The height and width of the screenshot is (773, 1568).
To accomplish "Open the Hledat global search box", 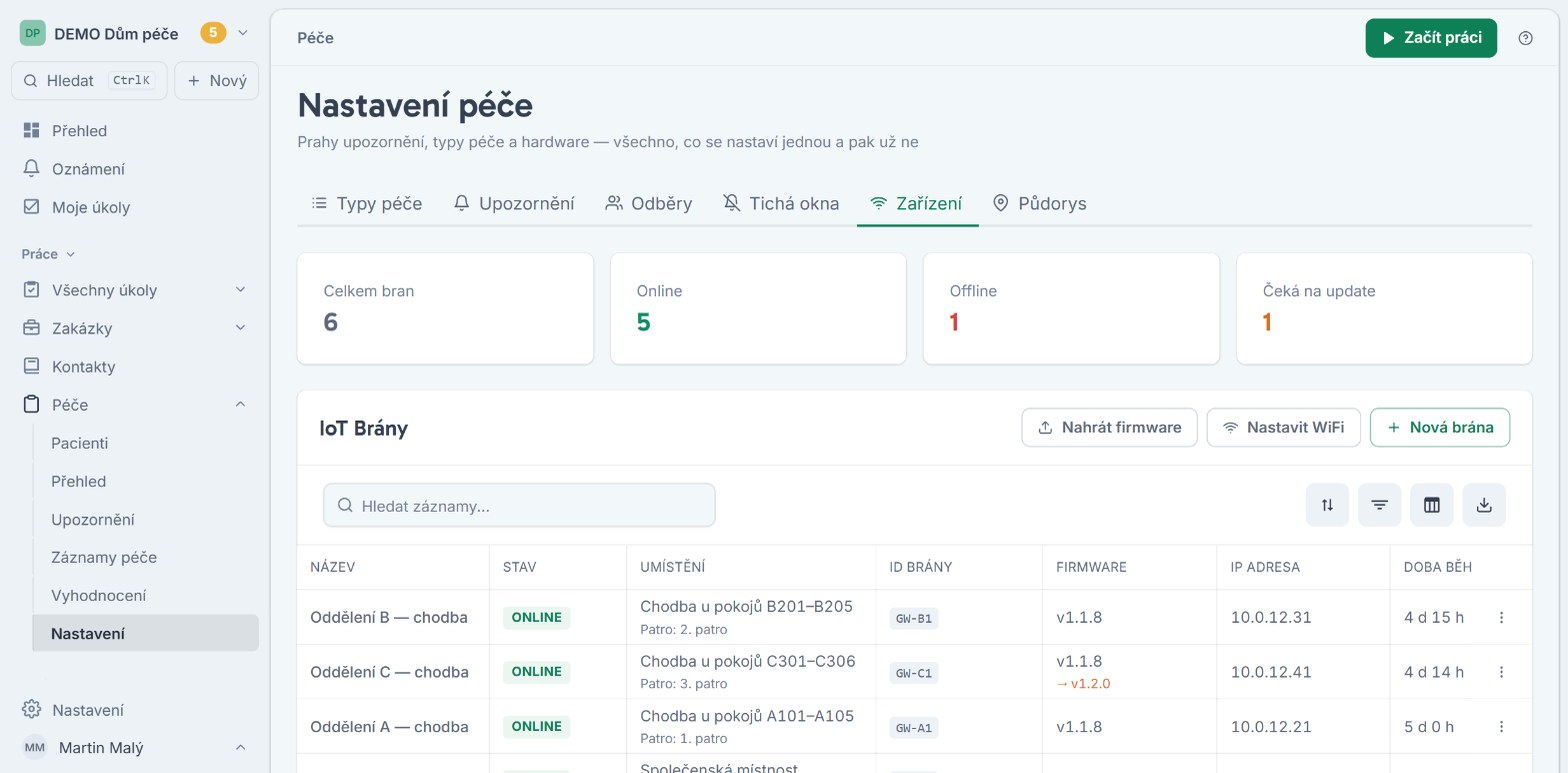I will click(89, 81).
